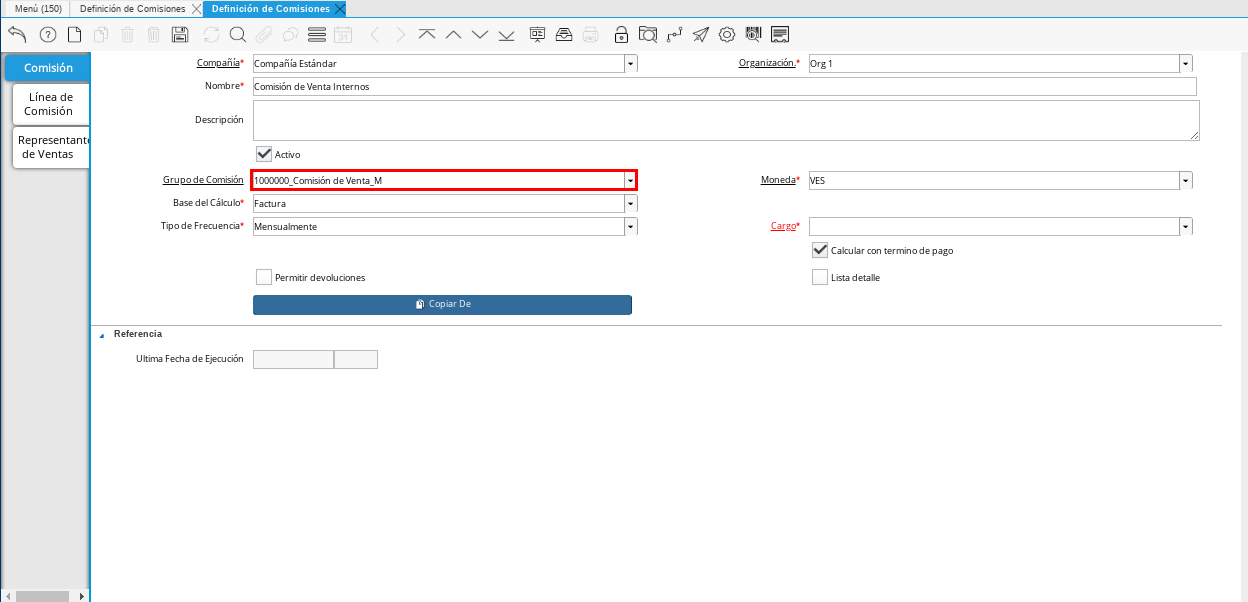
Task: Click the undo back-arrow toolbar icon
Action: 17,35
